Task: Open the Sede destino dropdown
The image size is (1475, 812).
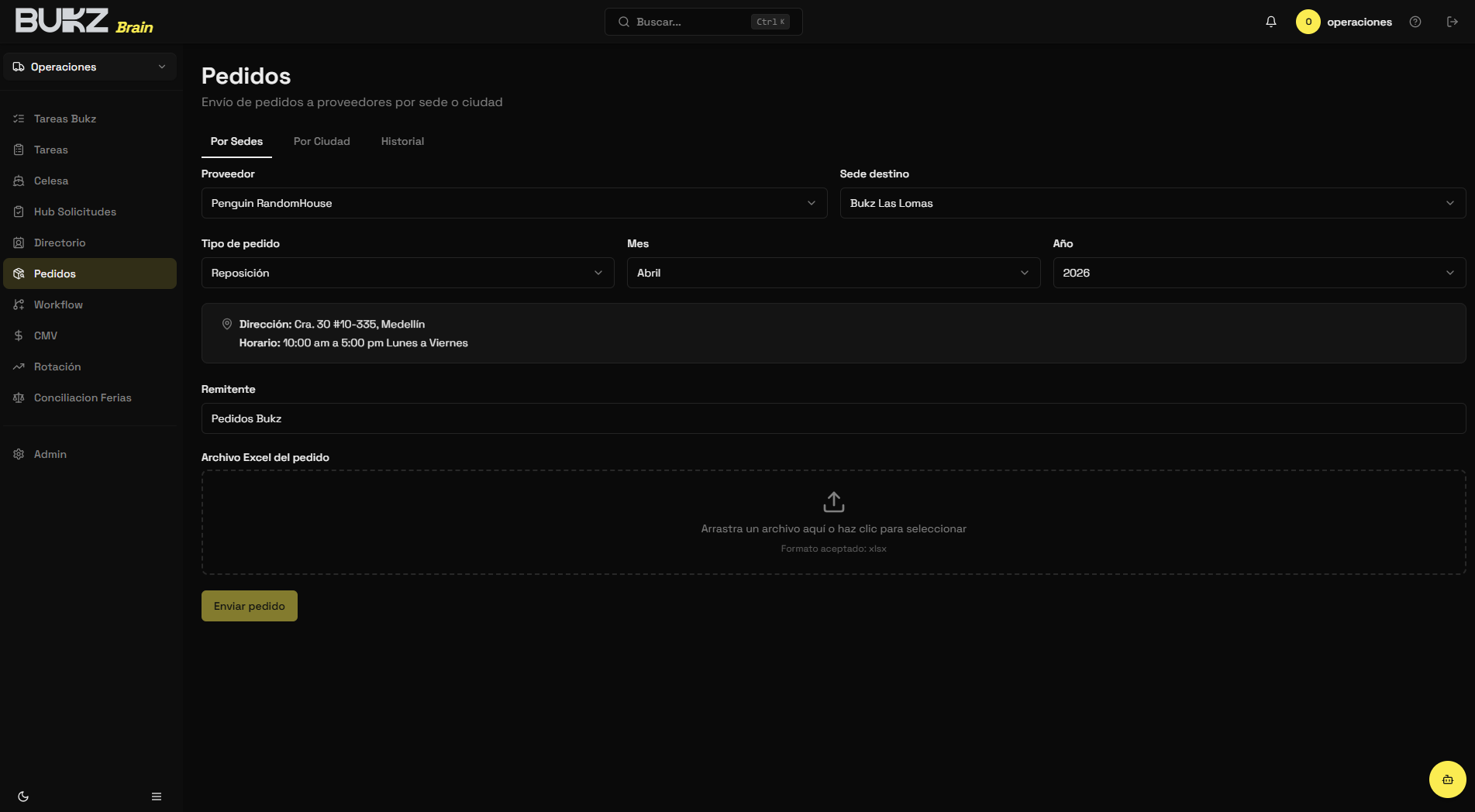Action: 1153,203
